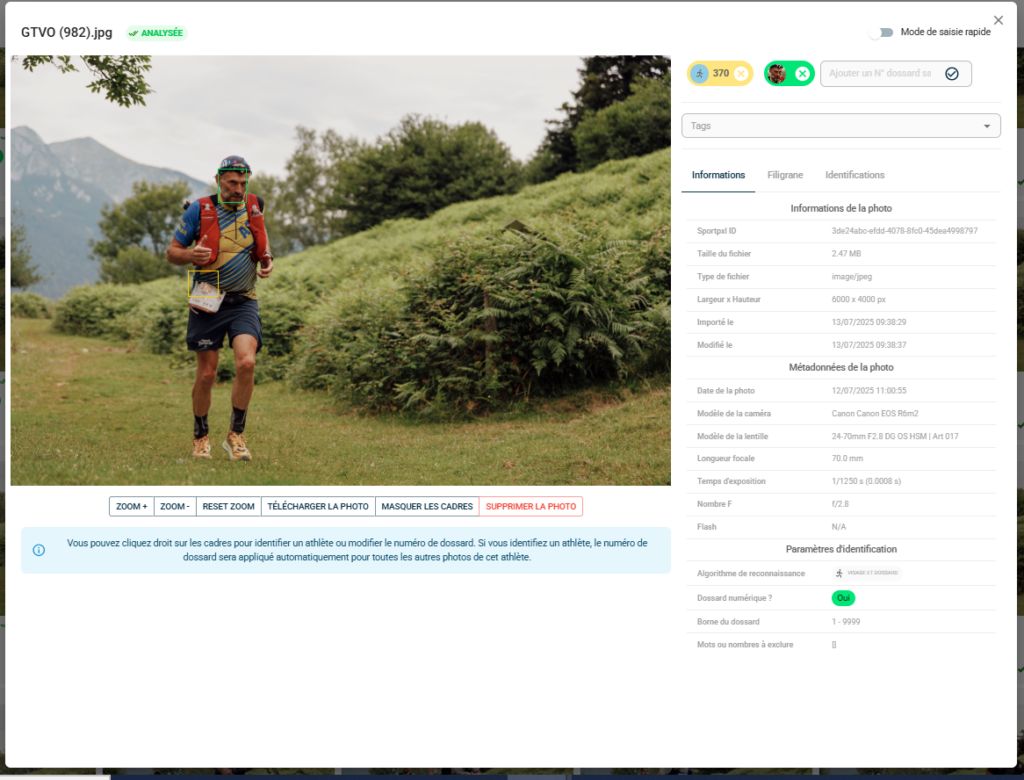Click Télécharger la photo button
The image size is (1024, 780).
(x=318, y=507)
